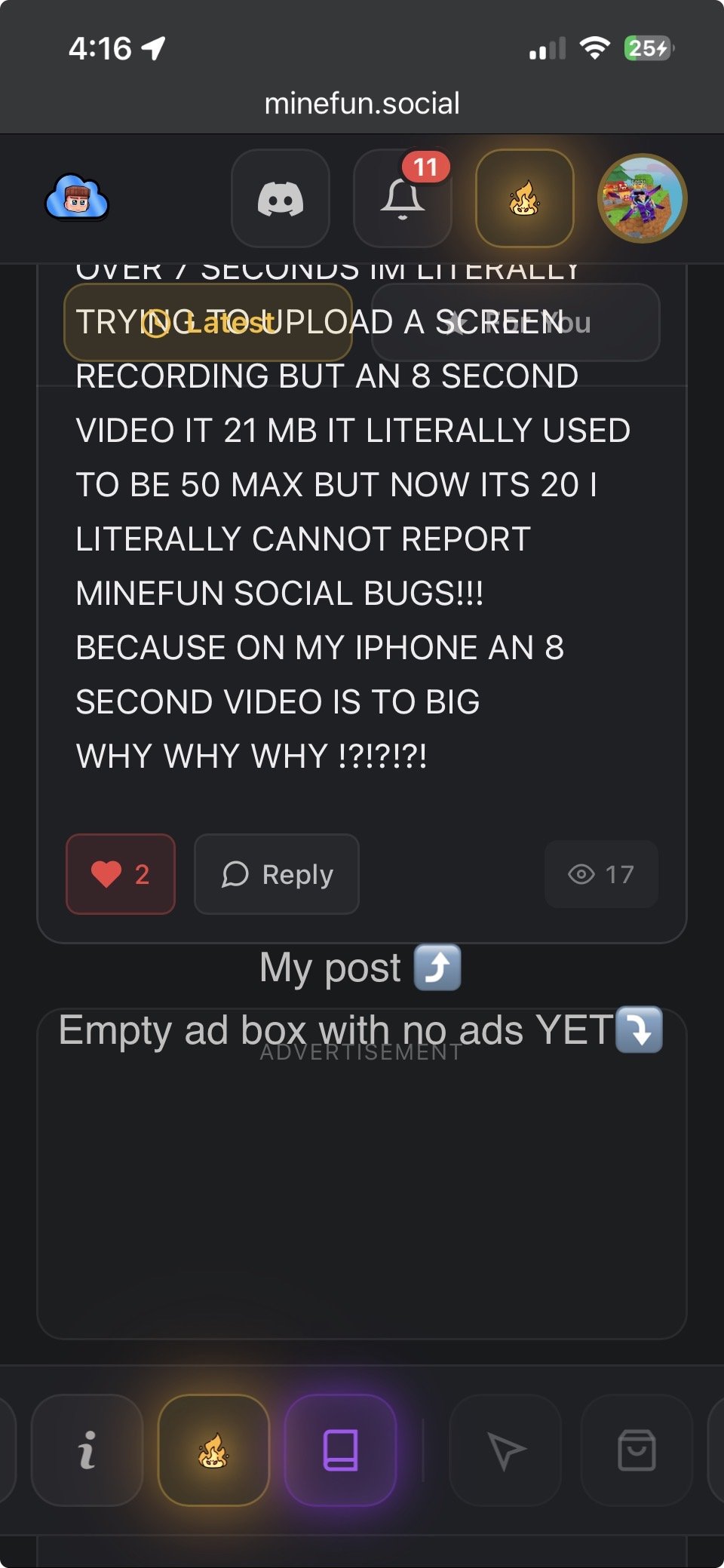
Task: Open notifications bell with 11 badge
Action: pyautogui.click(x=402, y=198)
